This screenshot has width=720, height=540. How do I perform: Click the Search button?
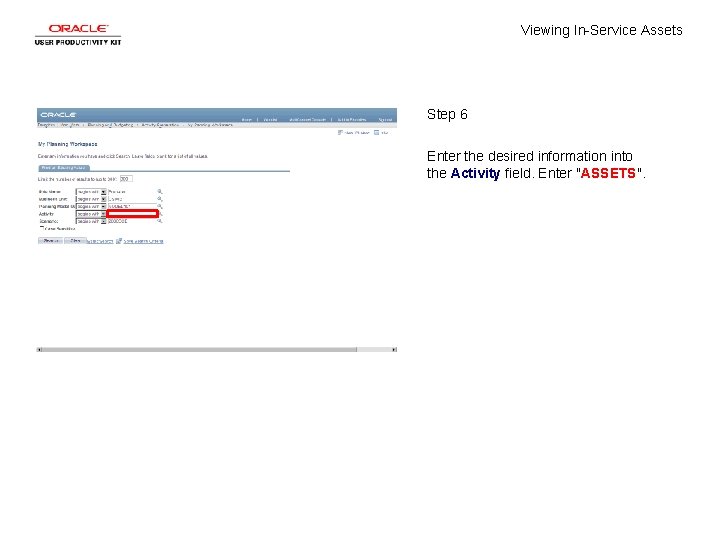coord(51,241)
